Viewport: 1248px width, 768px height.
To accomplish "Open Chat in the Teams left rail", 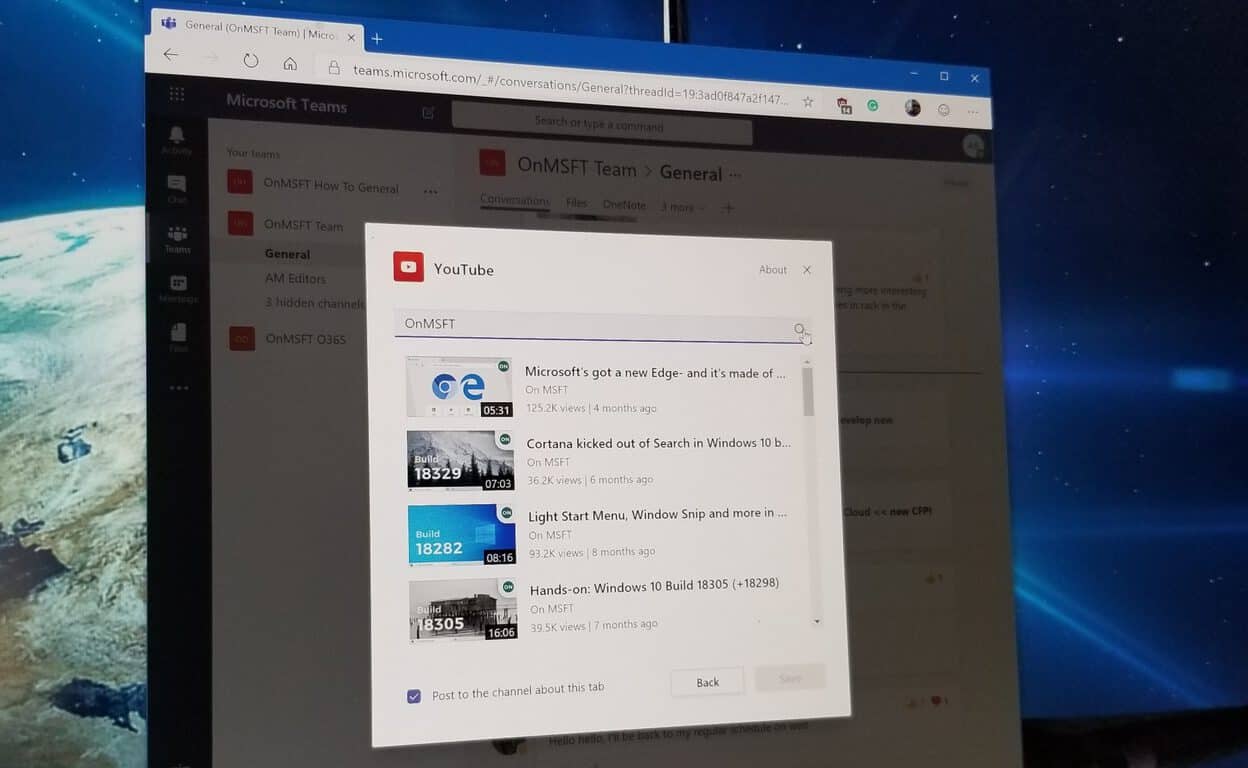I will coord(177,188).
